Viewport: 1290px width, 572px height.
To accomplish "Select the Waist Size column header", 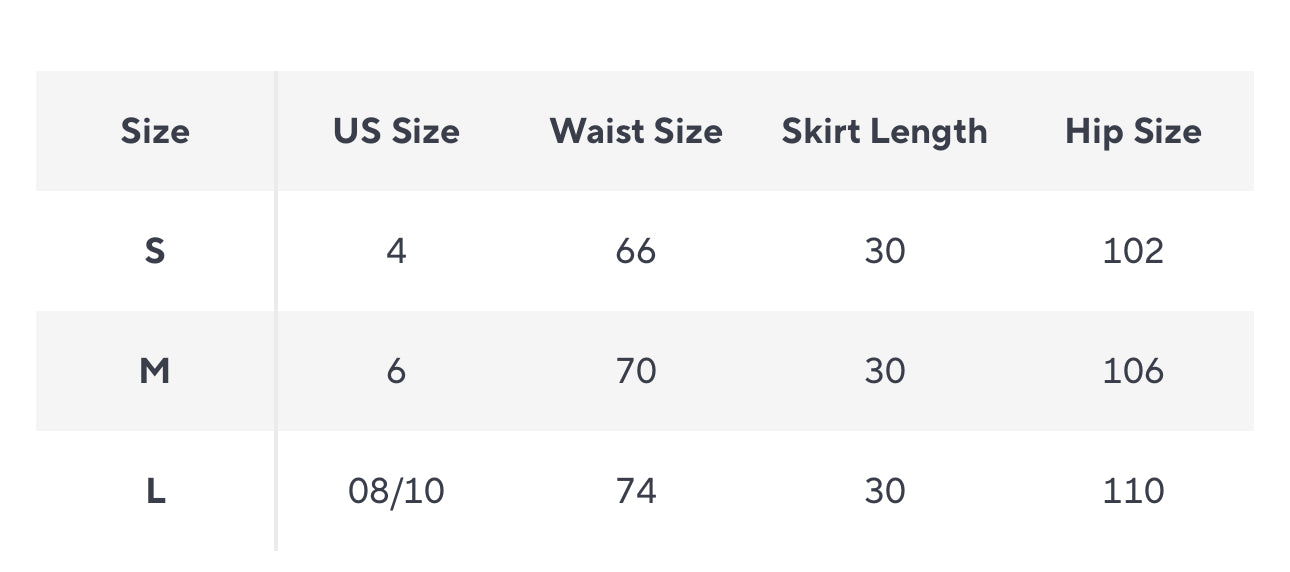I will [x=636, y=131].
